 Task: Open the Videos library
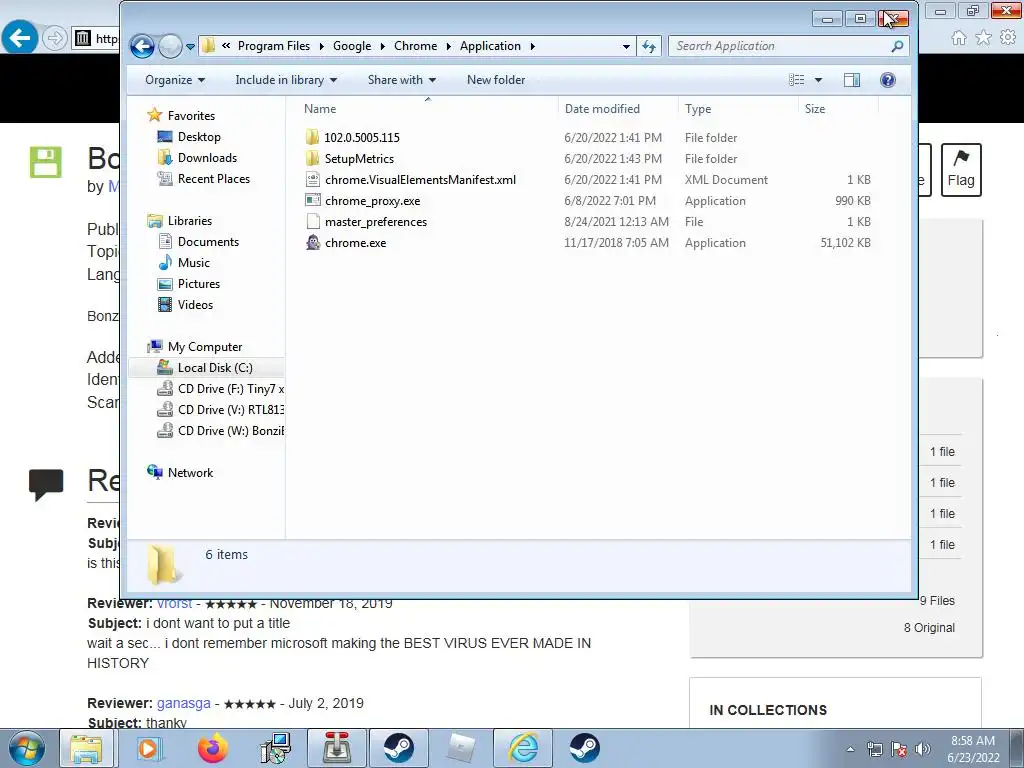click(x=195, y=304)
